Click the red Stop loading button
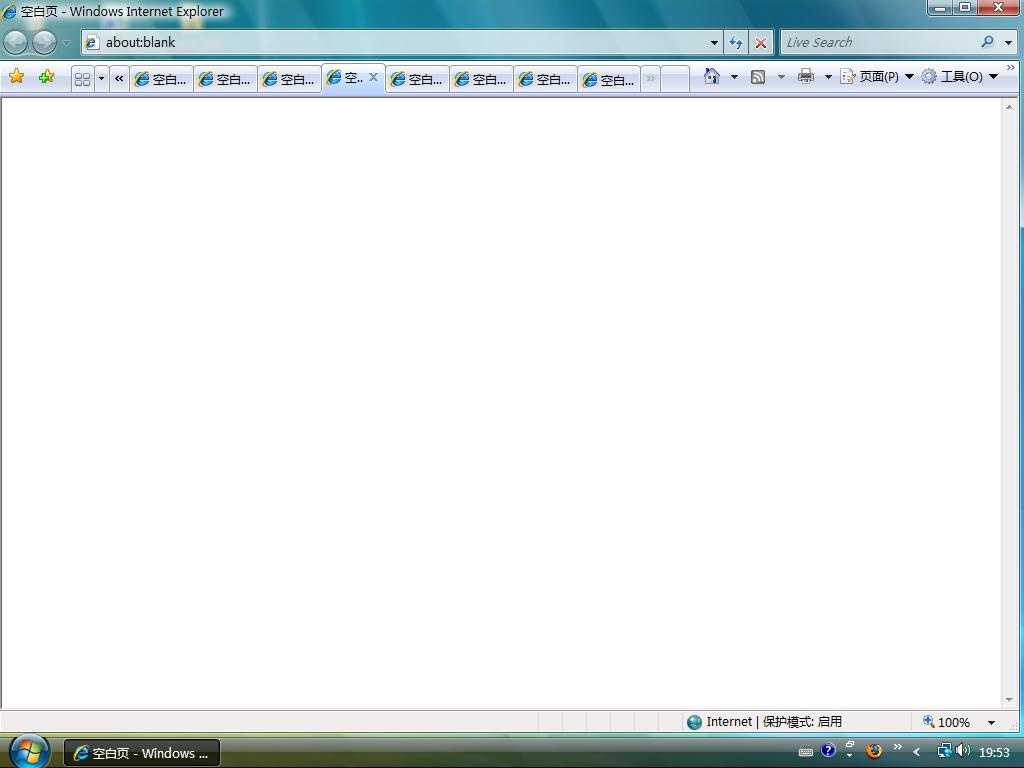Viewport: 1024px width, 768px height. pyautogui.click(x=761, y=42)
